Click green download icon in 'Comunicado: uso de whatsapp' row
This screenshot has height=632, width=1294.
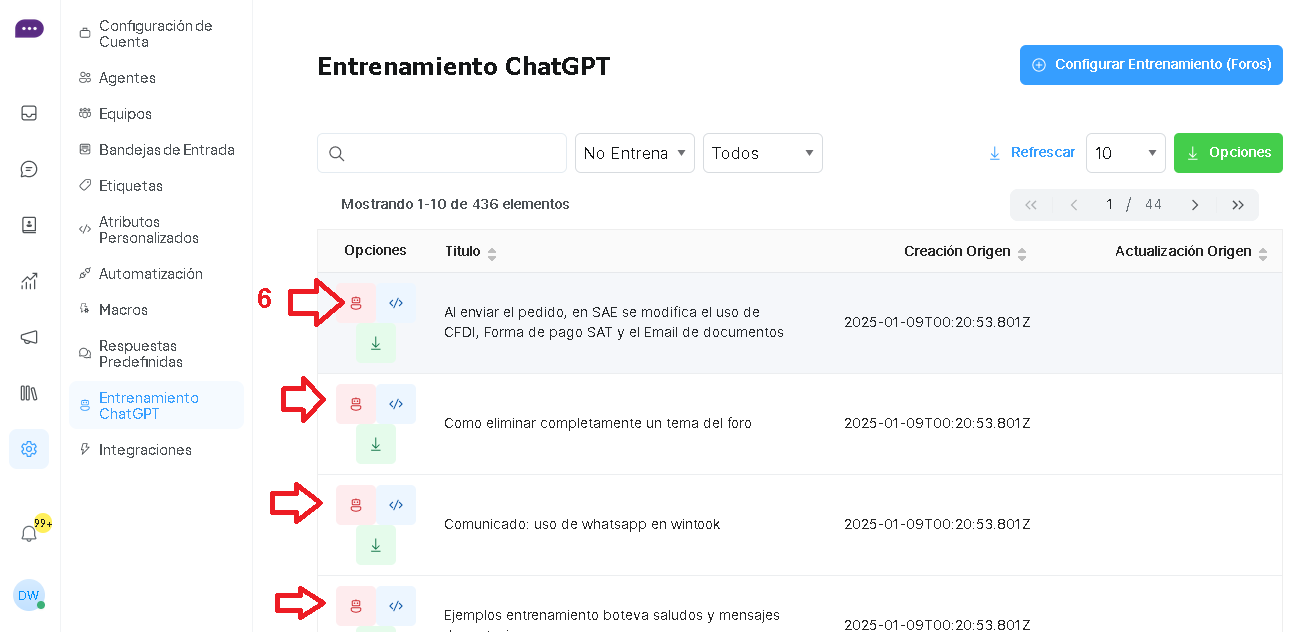click(376, 545)
